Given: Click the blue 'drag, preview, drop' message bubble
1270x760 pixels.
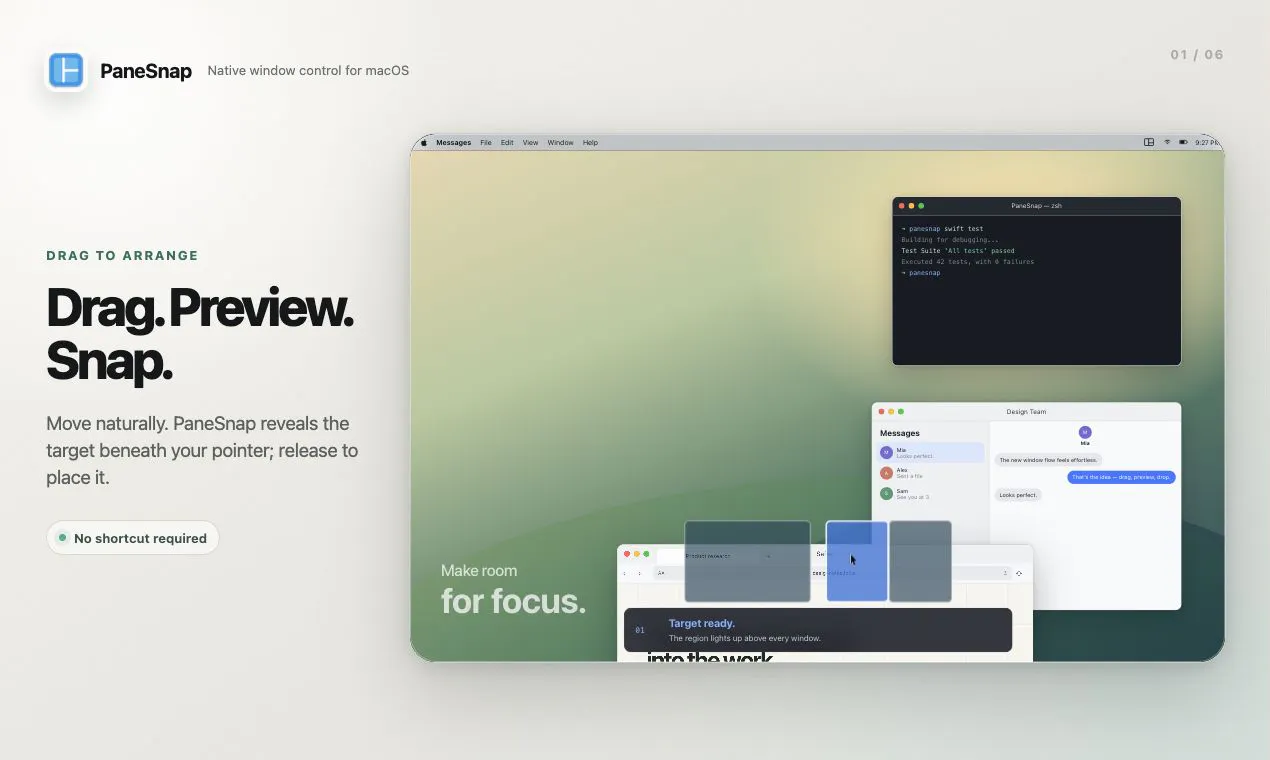Looking at the screenshot, I should [1121, 477].
